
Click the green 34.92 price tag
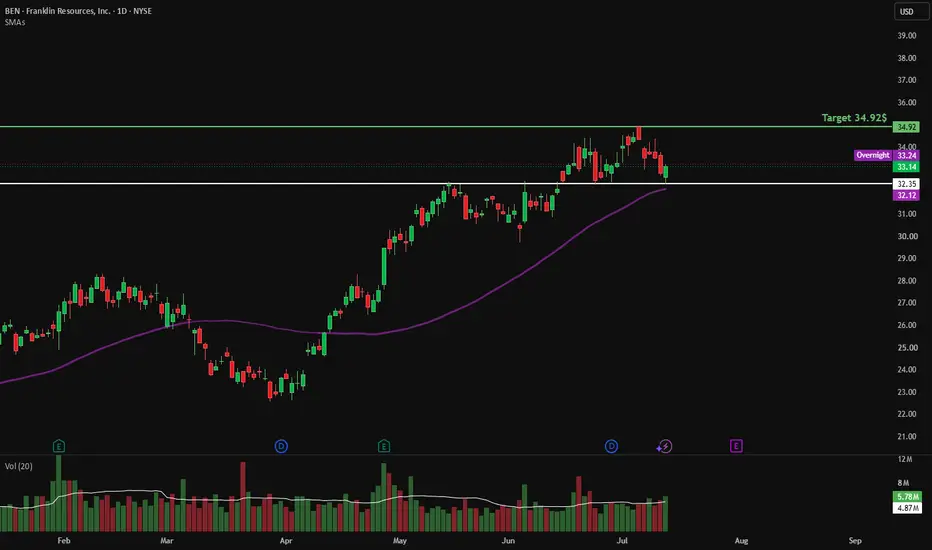(906, 127)
